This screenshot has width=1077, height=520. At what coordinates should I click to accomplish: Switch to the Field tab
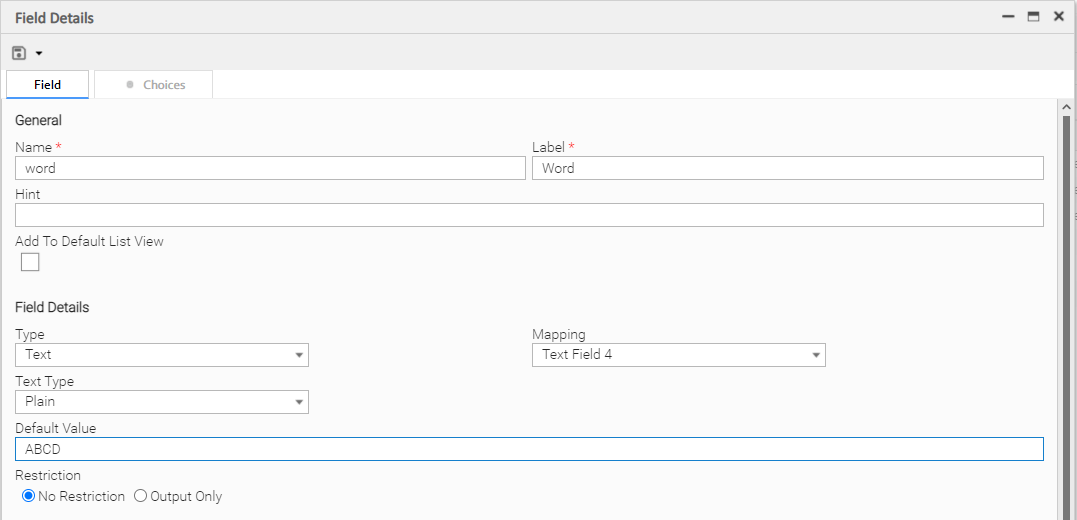click(x=48, y=85)
